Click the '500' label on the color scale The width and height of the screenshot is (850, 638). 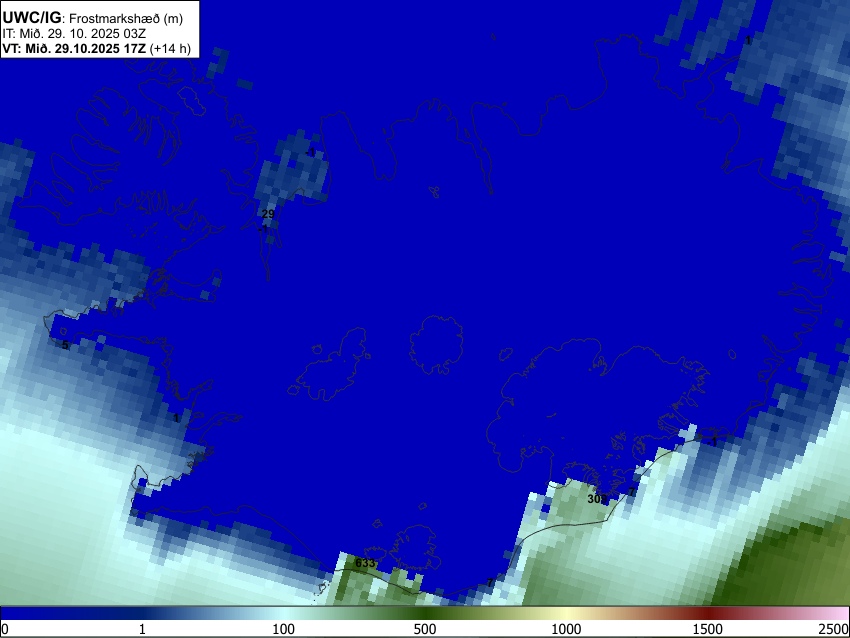(x=424, y=629)
